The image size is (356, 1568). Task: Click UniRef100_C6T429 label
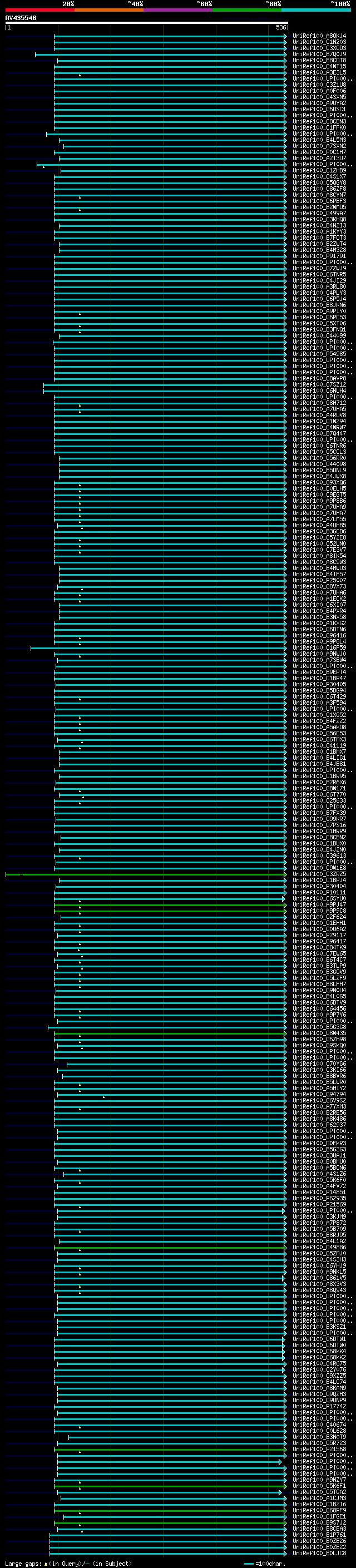pyautogui.click(x=319, y=696)
